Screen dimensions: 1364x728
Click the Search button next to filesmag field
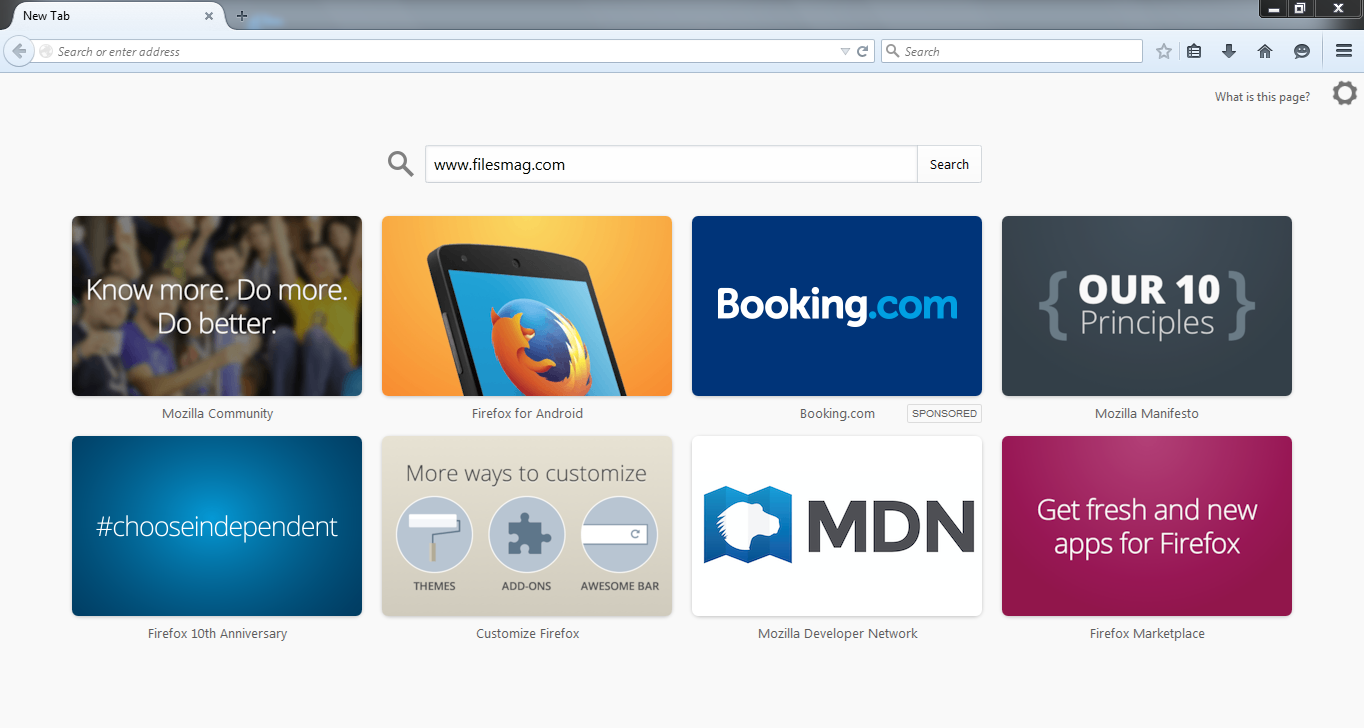949,164
